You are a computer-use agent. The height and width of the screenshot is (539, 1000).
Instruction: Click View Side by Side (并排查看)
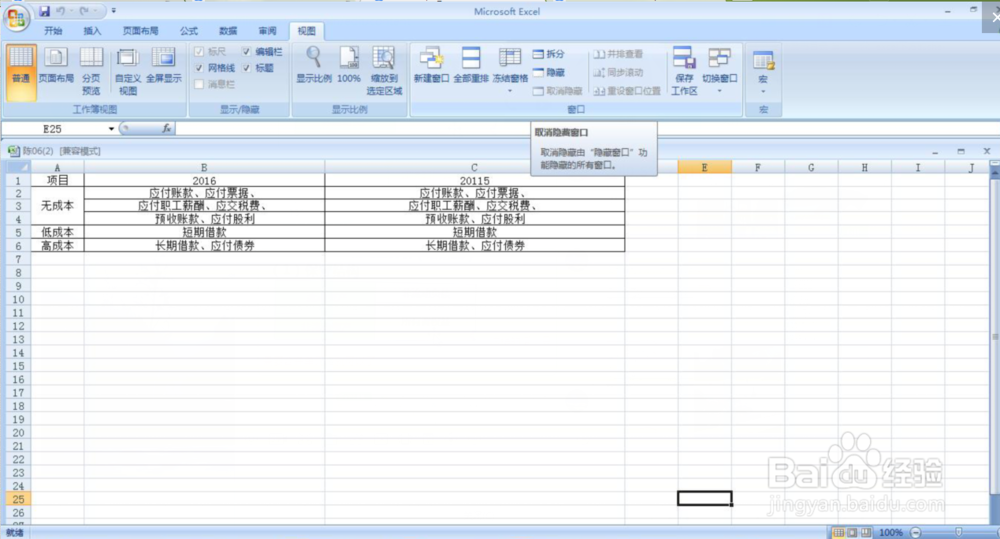point(618,54)
